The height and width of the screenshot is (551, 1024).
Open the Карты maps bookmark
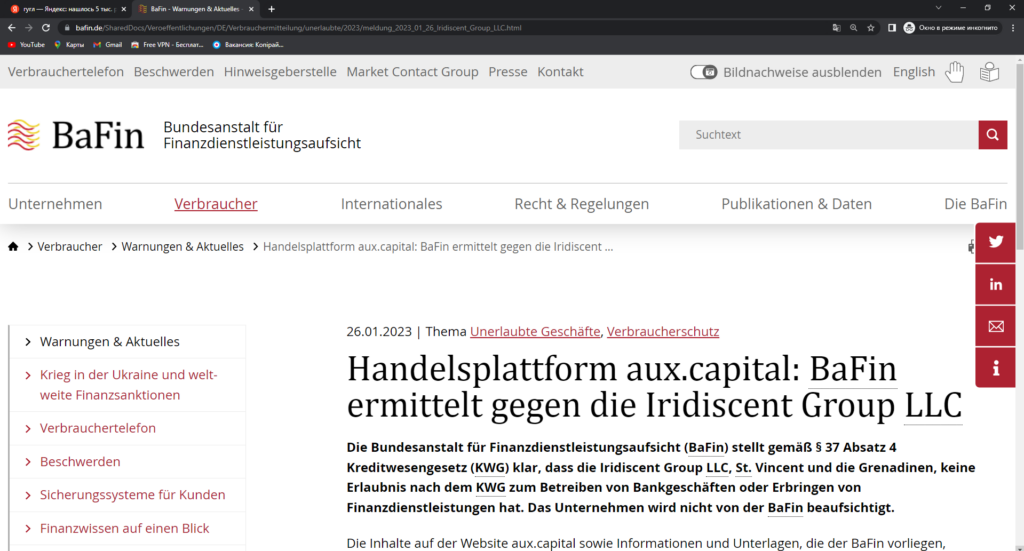pyautogui.click(x=69, y=44)
